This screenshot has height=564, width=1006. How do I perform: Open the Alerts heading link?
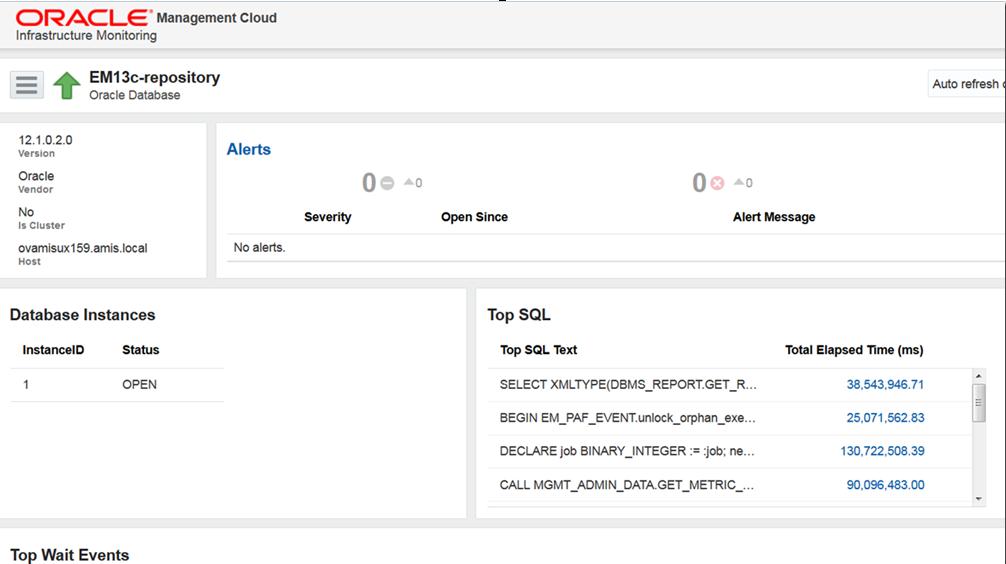tap(249, 150)
